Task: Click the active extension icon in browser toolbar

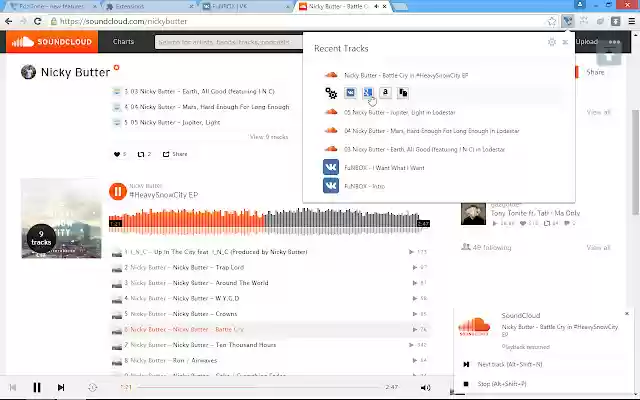Action: point(567,21)
